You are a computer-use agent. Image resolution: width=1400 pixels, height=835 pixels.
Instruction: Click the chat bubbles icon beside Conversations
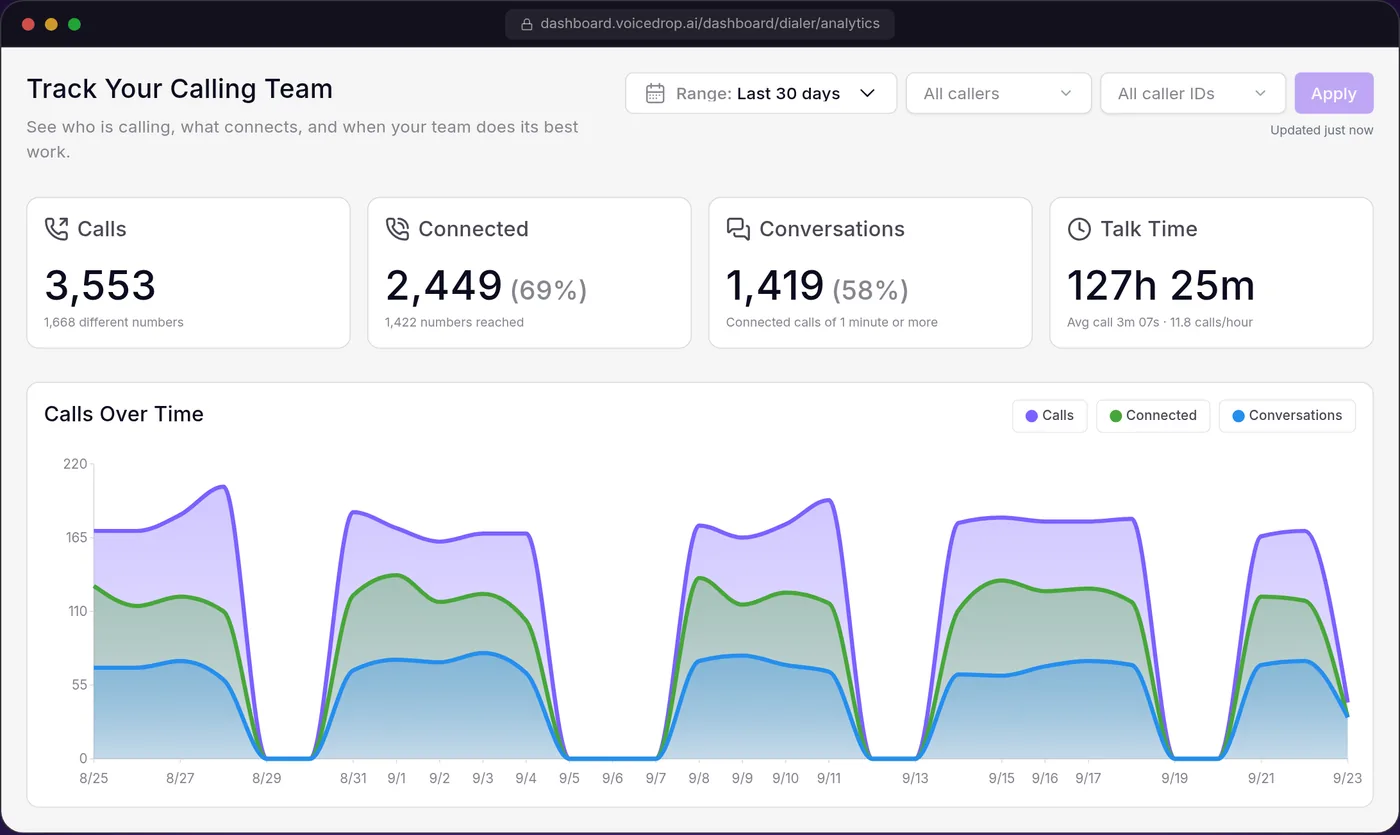tap(738, 229)
